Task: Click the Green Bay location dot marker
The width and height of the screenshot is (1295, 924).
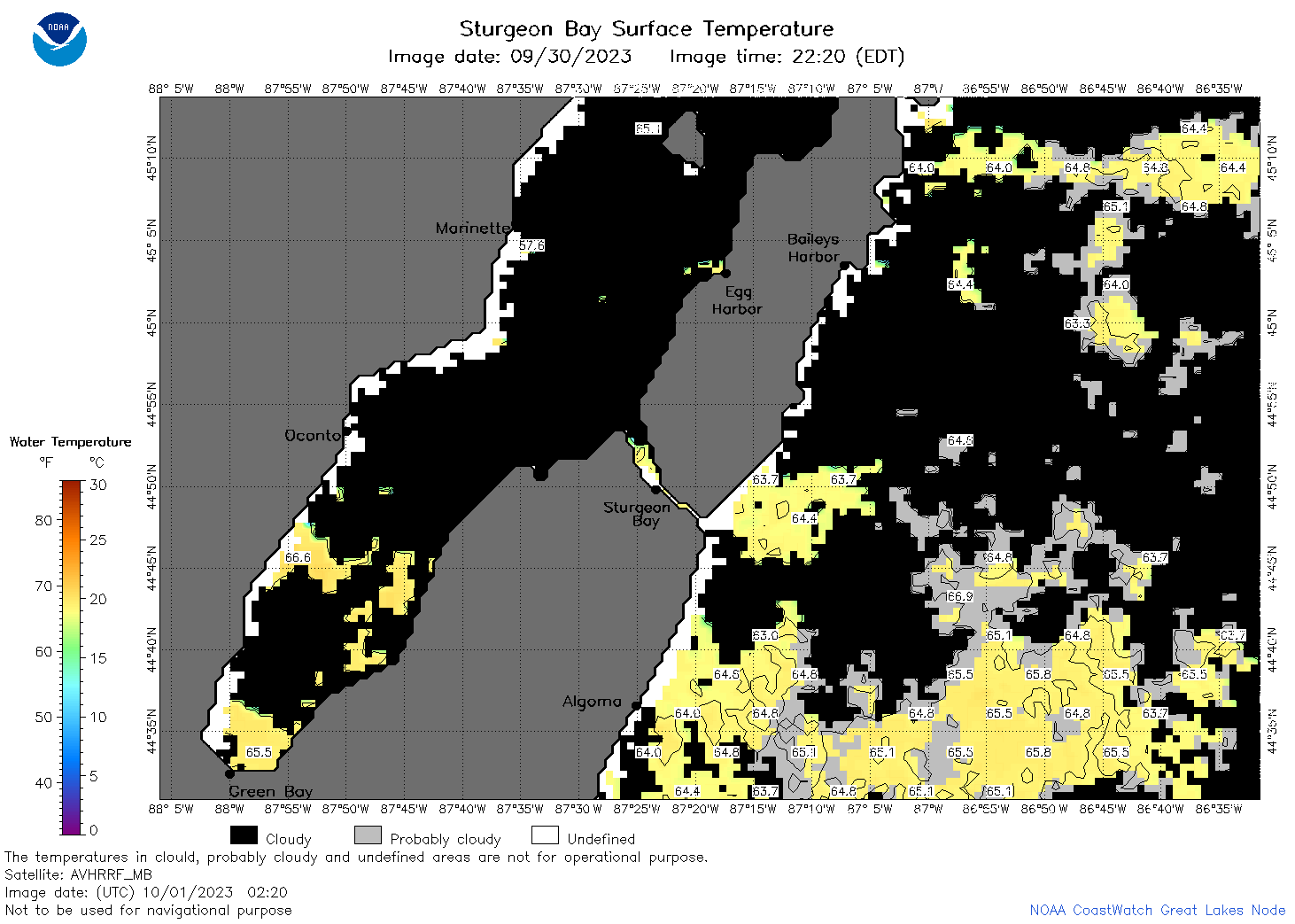Action: 229,774
